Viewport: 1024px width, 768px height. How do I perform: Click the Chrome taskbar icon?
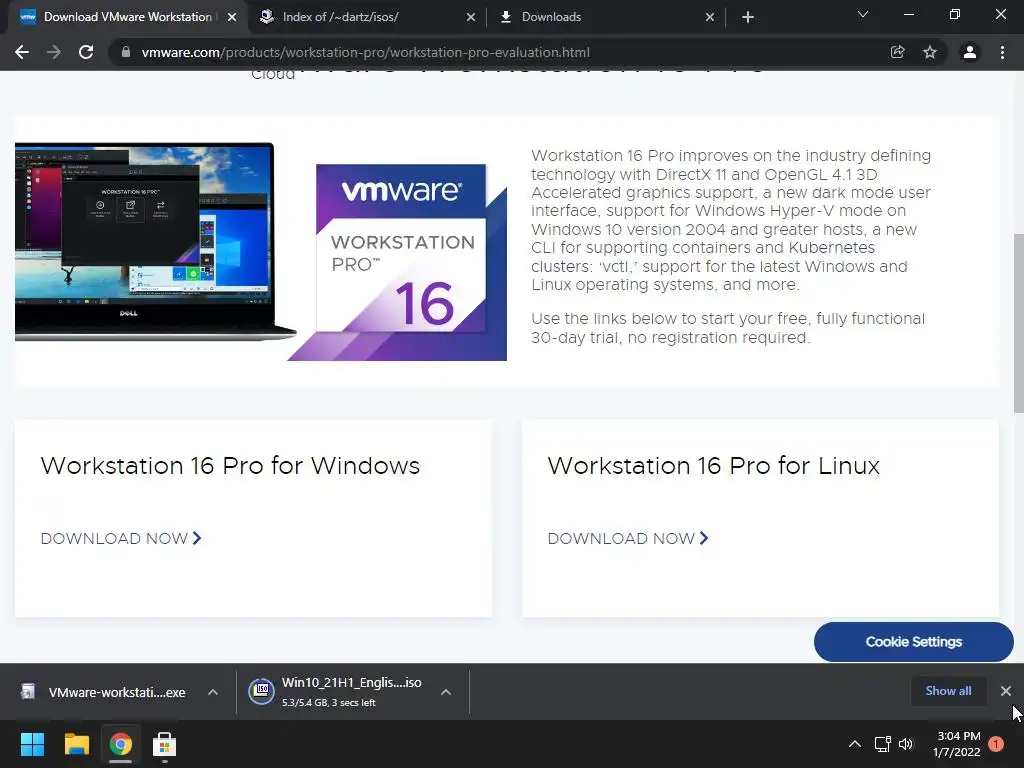coord(121,744)
